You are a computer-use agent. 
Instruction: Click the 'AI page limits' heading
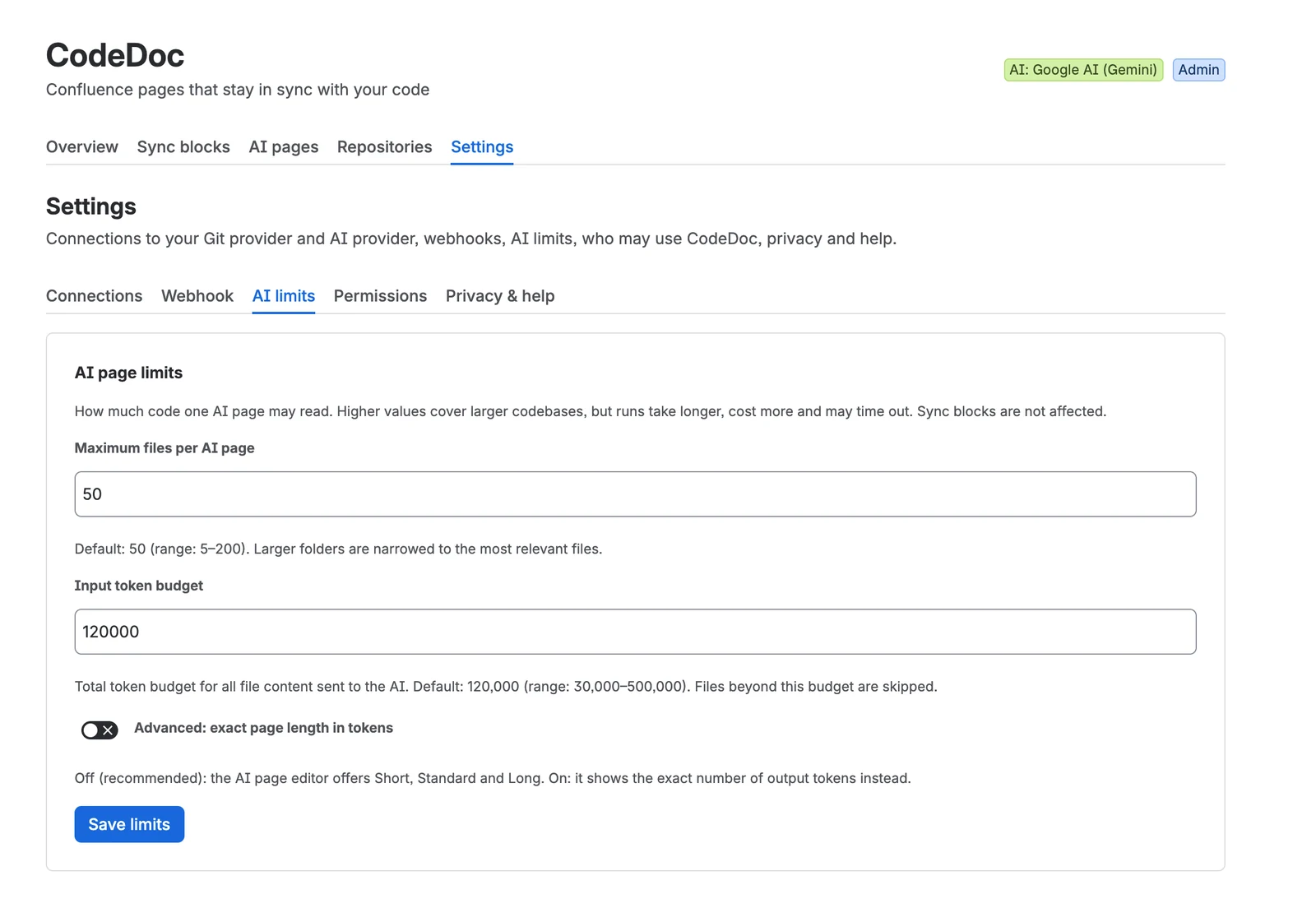(128, 373)
